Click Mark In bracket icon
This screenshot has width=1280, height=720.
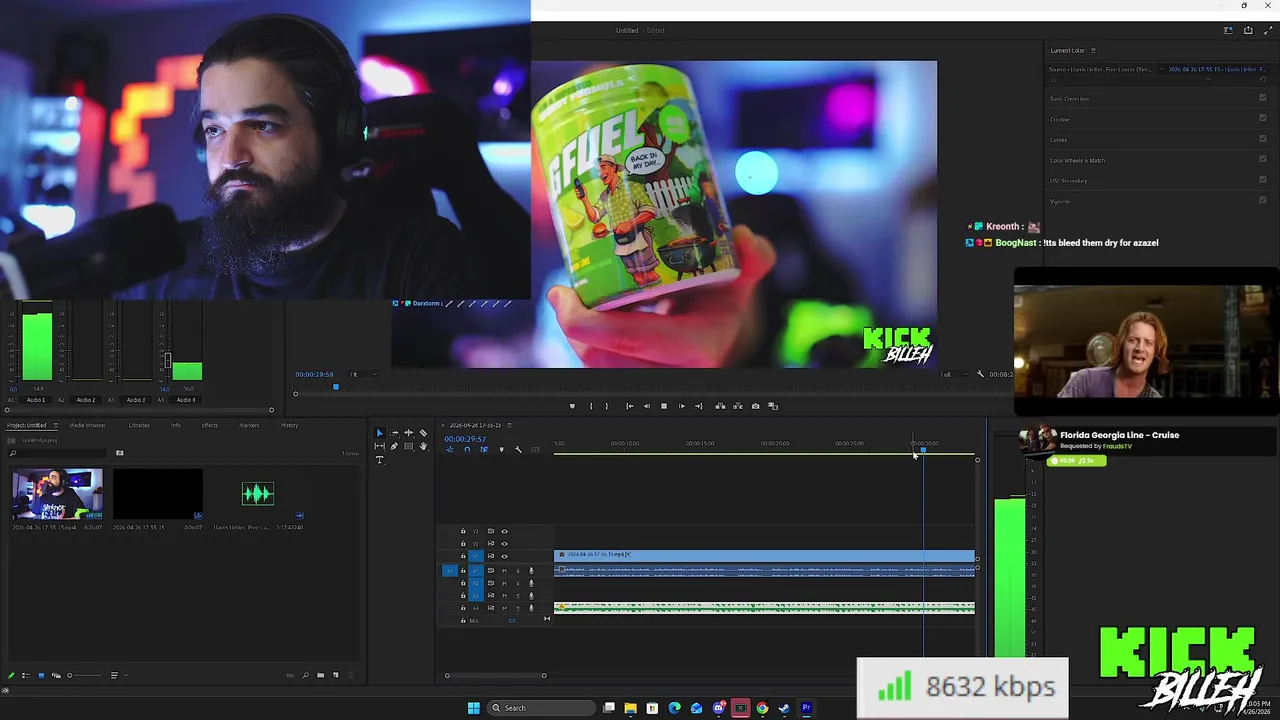click(591, 406)
